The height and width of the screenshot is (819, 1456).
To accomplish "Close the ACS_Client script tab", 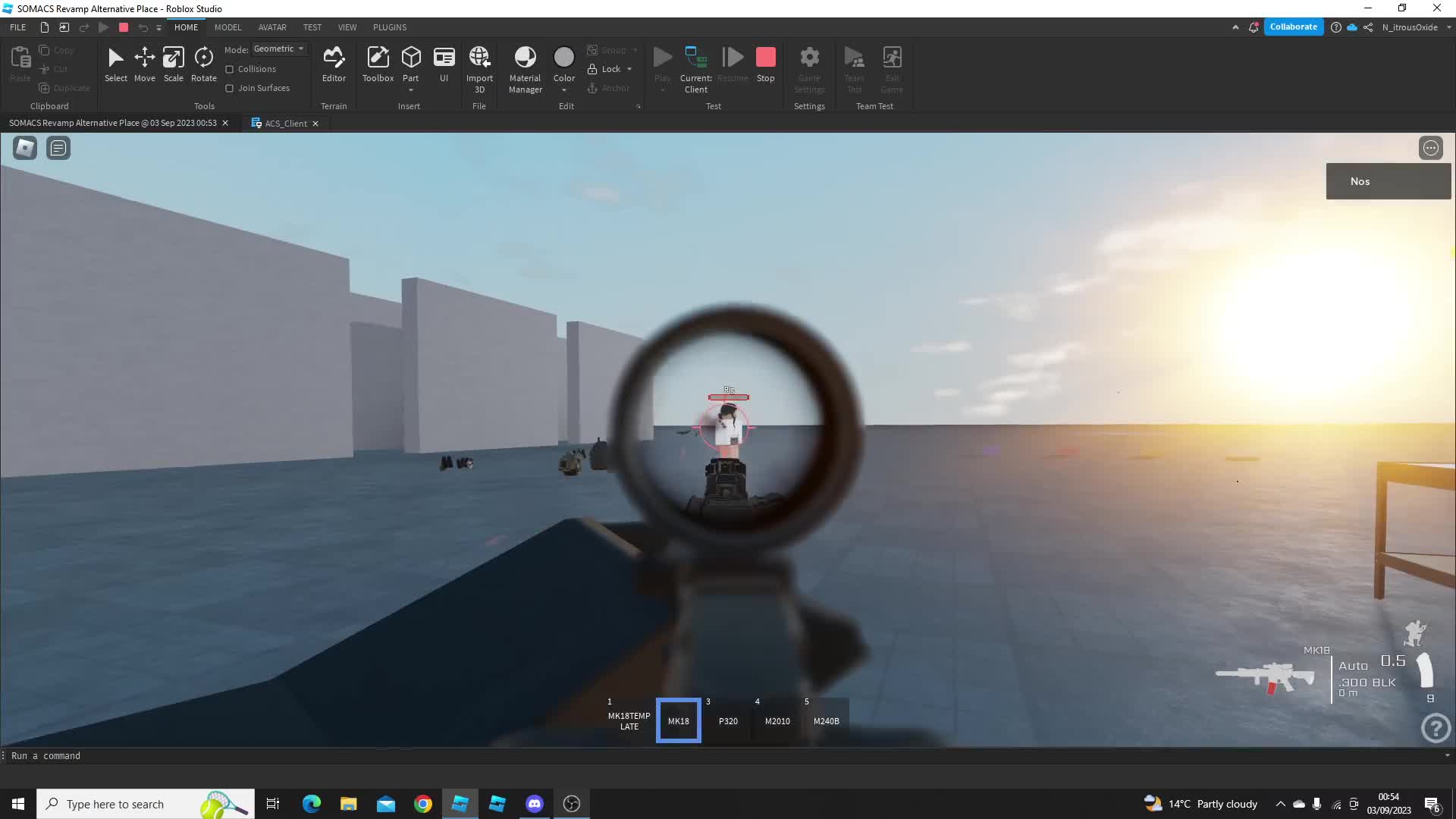I will pos(315,123).
